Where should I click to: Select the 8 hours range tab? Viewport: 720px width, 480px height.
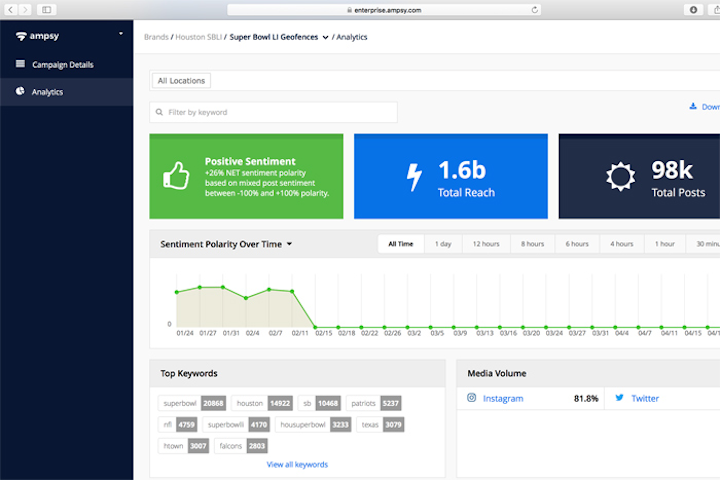click(532, 244)
